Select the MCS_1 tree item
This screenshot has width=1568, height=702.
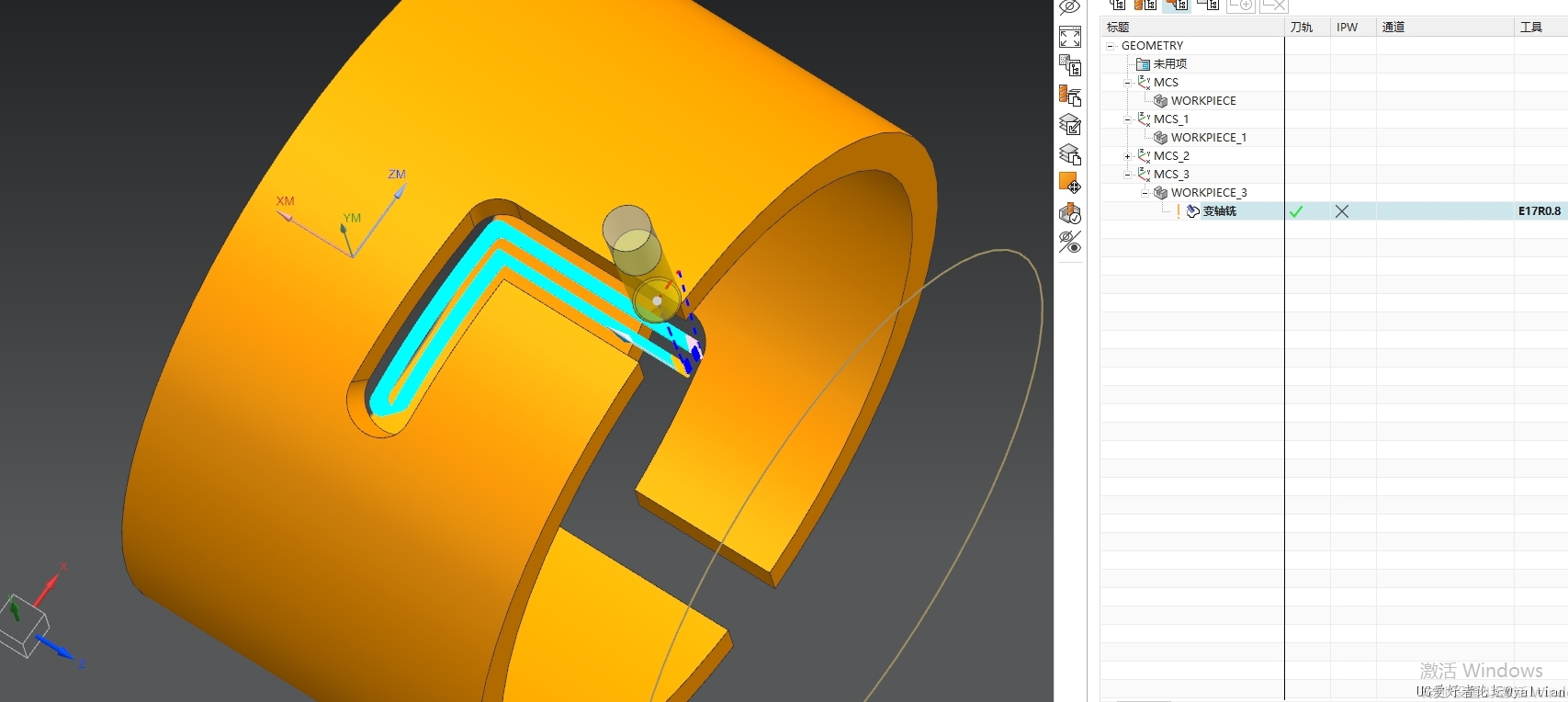(x=1171, y=119)
